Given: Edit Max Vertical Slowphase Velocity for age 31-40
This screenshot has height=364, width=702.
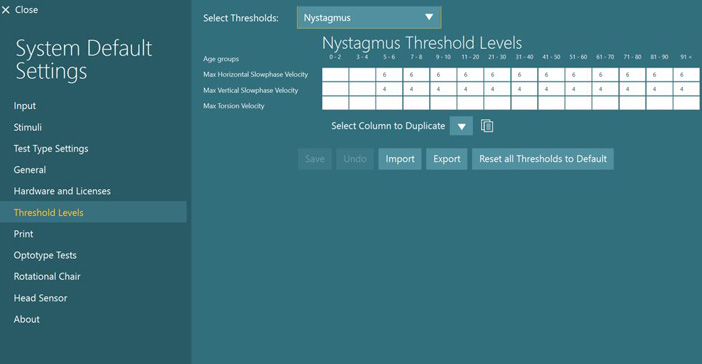Looking at the screenshot, I should [x=524, y=89].
